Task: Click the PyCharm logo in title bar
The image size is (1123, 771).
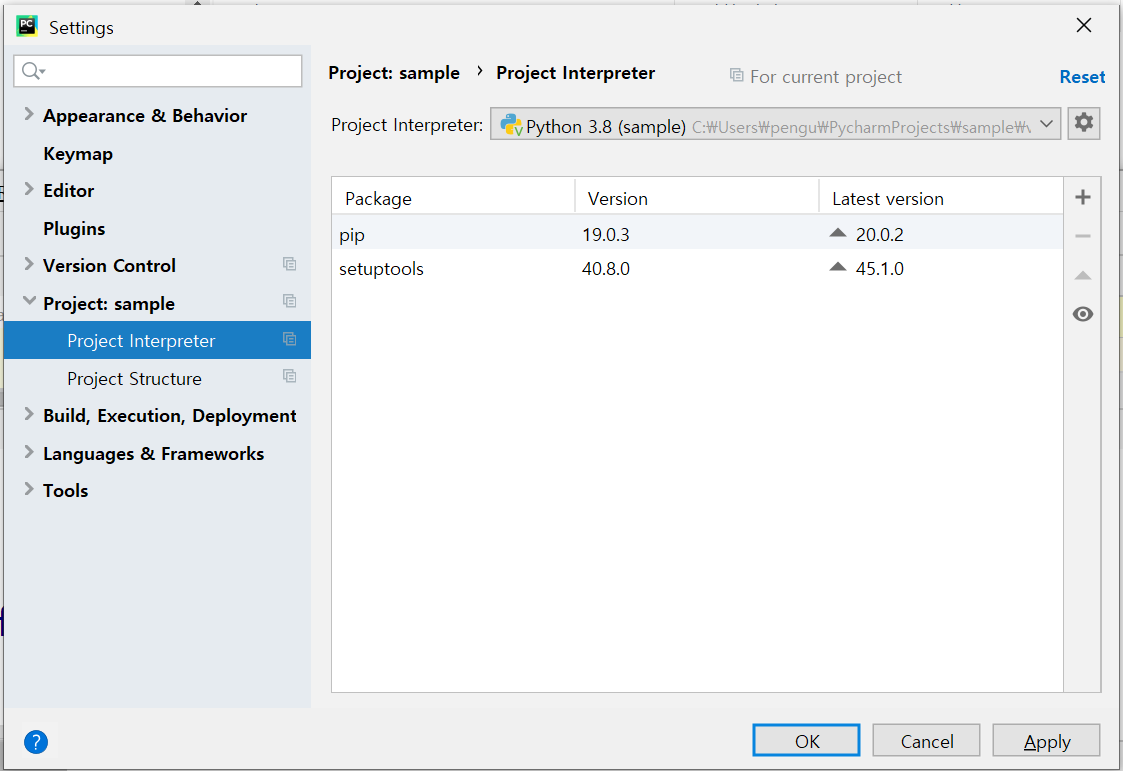Action: pos(27,26)
